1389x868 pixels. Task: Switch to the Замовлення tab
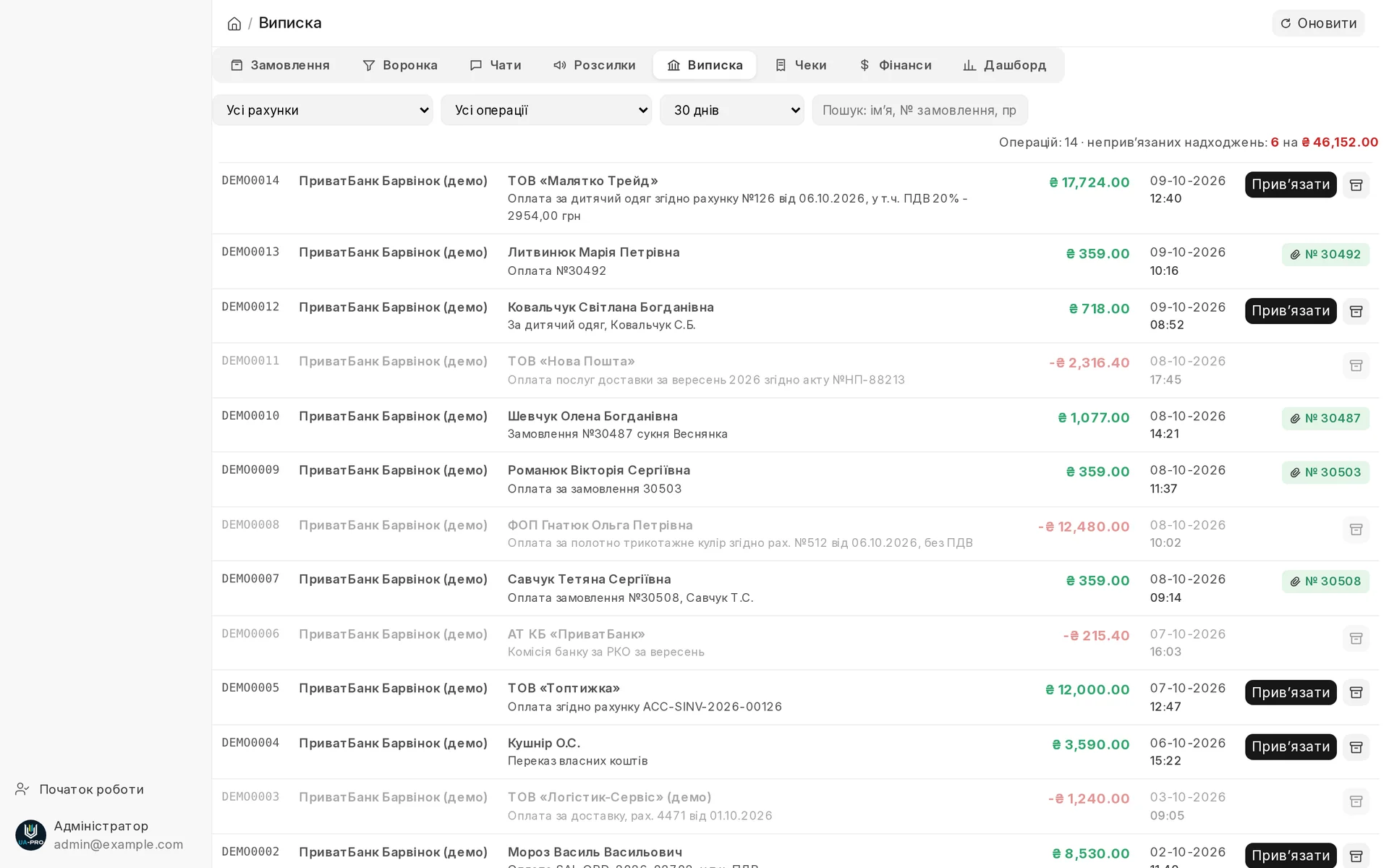pyautogui.click(x=280, y=65)
